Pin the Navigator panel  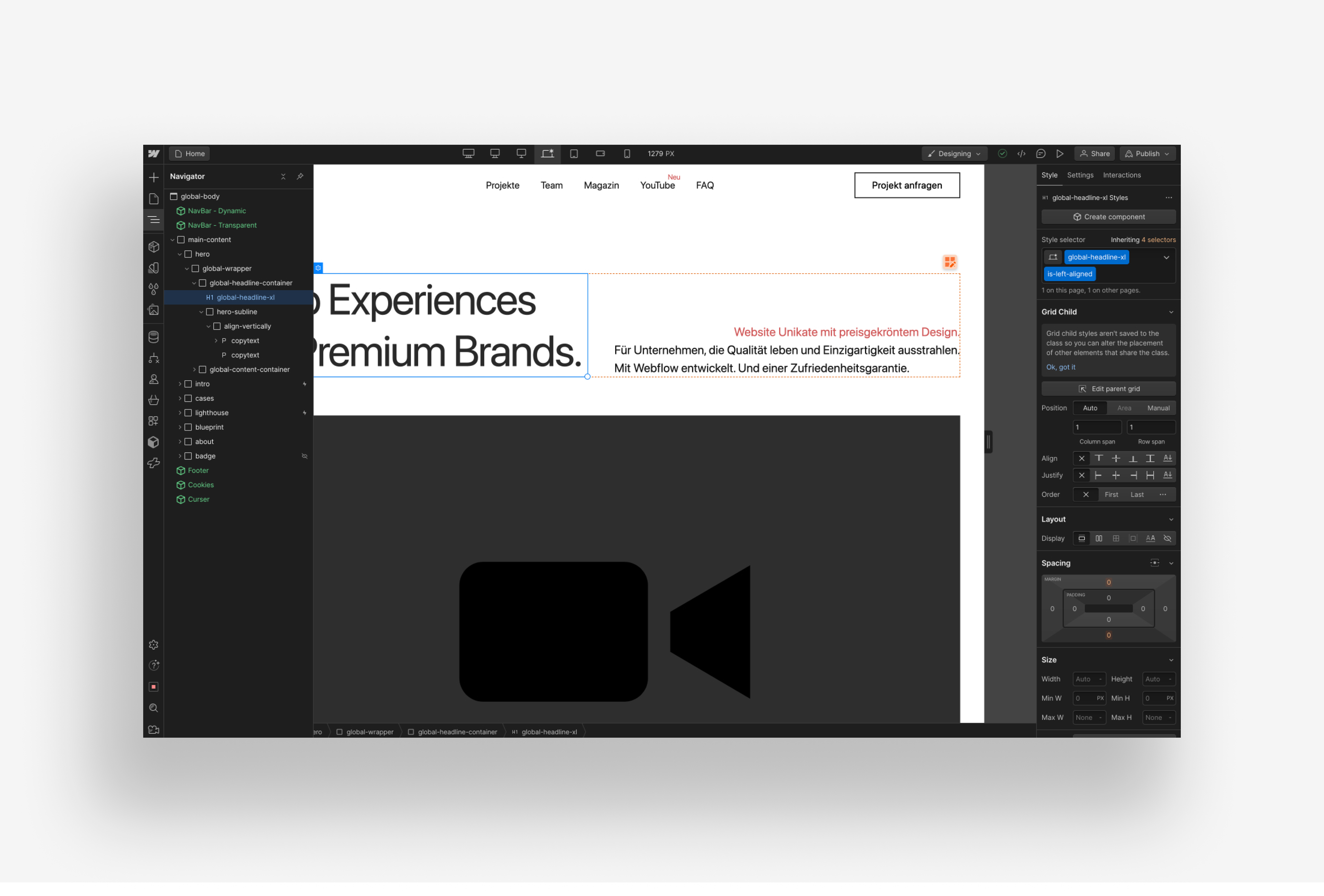(300, 176)
